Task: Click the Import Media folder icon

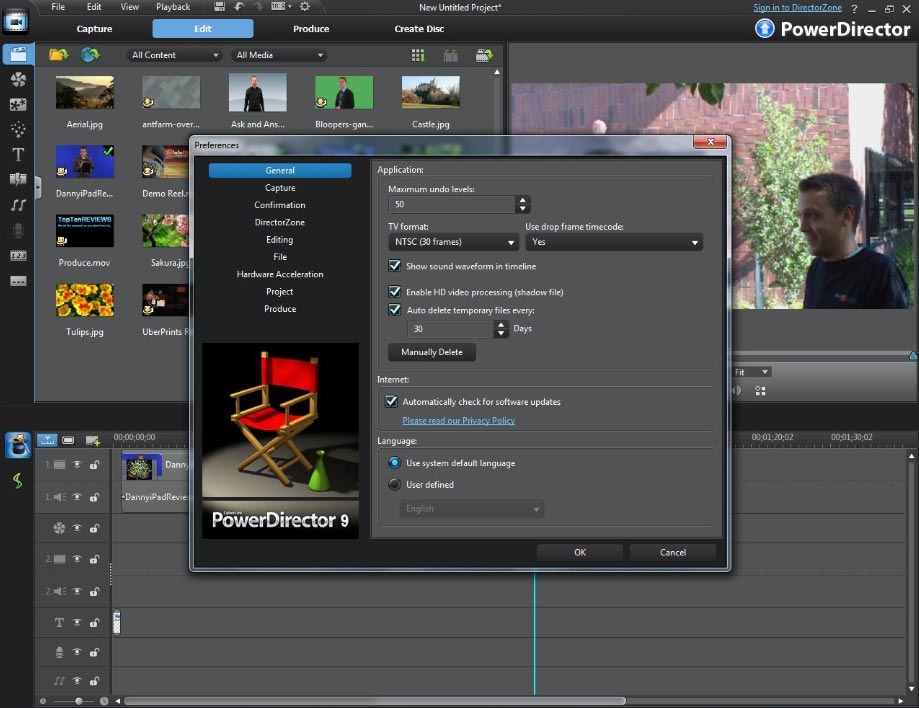Action: pyautogui.click(x=59, y=55)
